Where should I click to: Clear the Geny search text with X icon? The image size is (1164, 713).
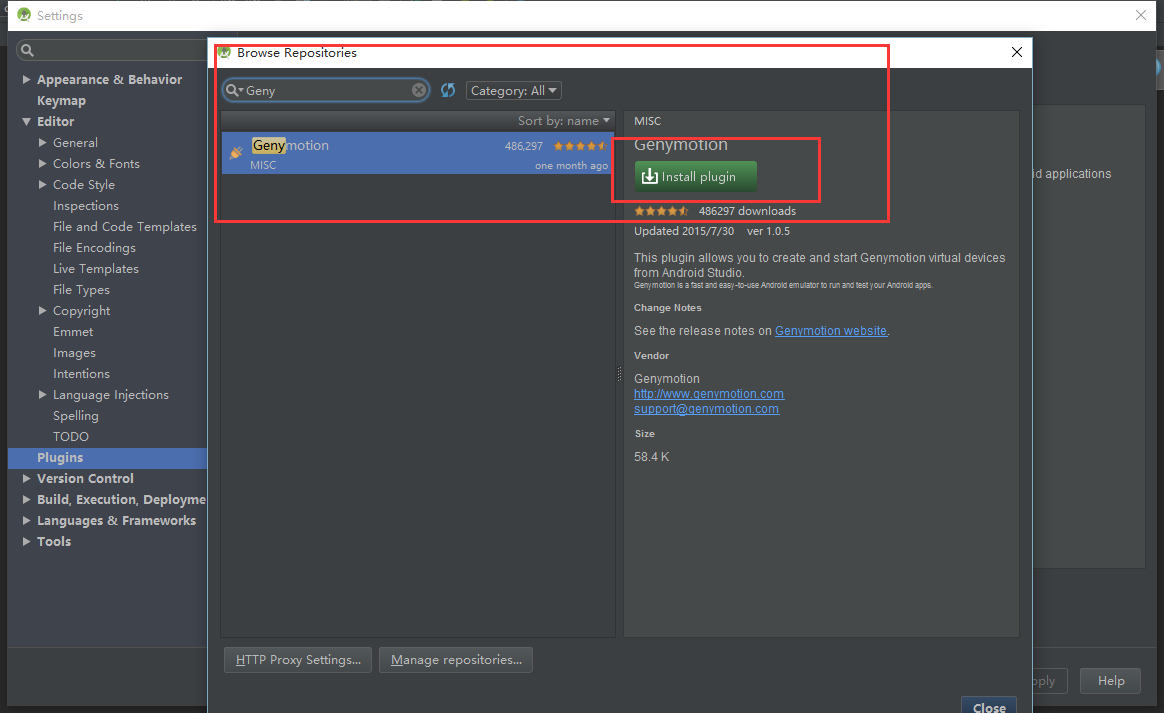(419, 90)
